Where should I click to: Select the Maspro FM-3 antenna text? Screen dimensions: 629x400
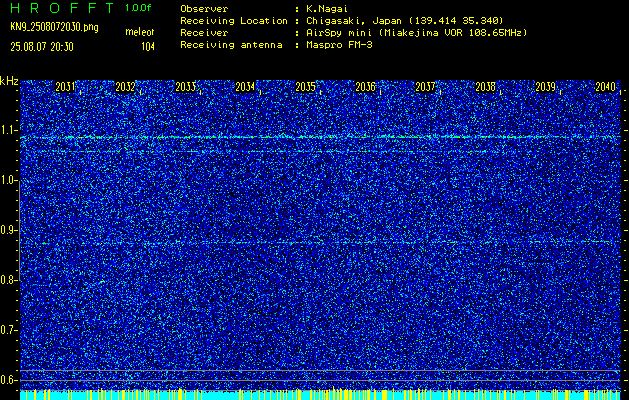click(x=339, y=45)
